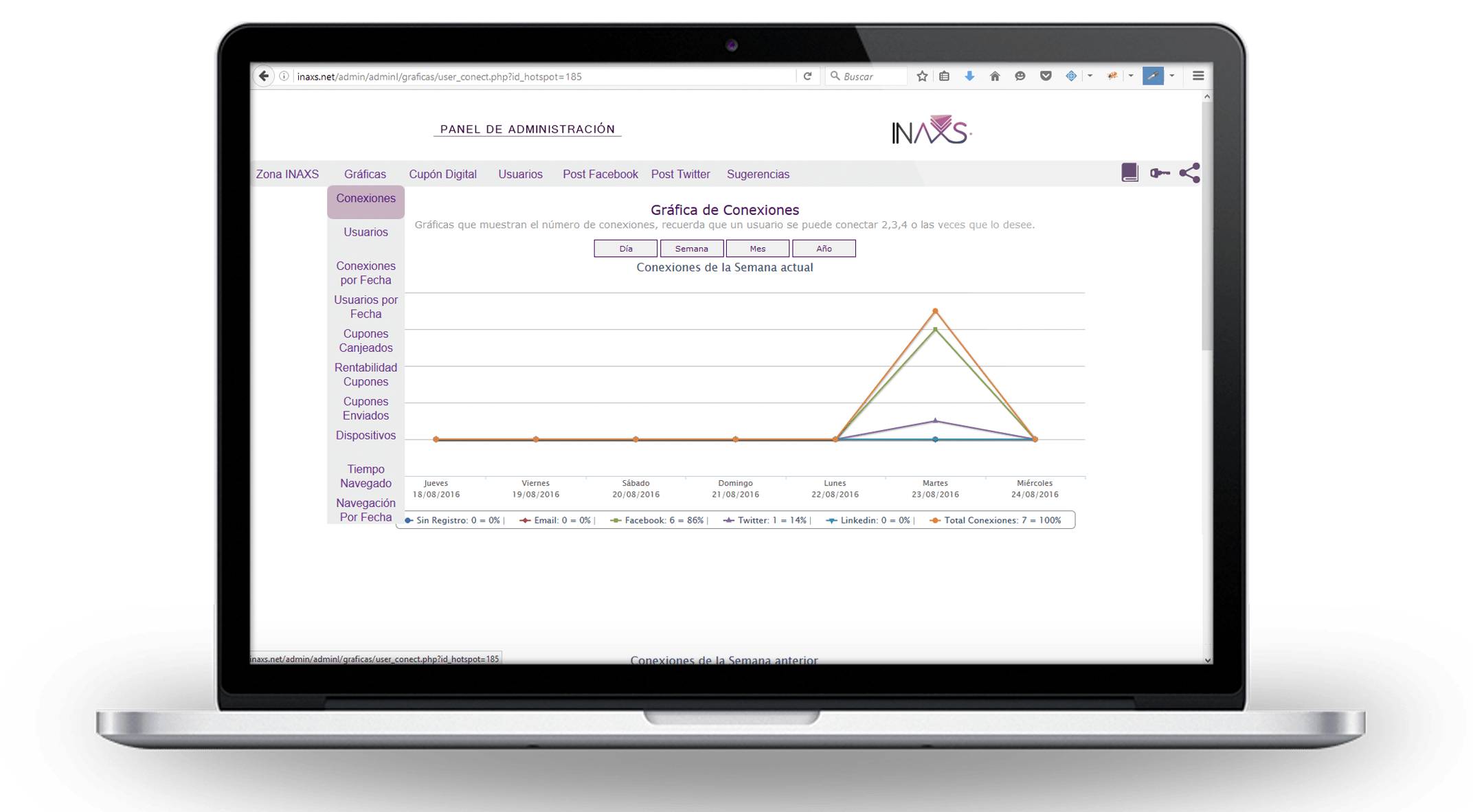Viewport: 1473px width, 812px height.
Task: Click the Jueves 18/08/2016 axis label
Action: tap(436, 489)
